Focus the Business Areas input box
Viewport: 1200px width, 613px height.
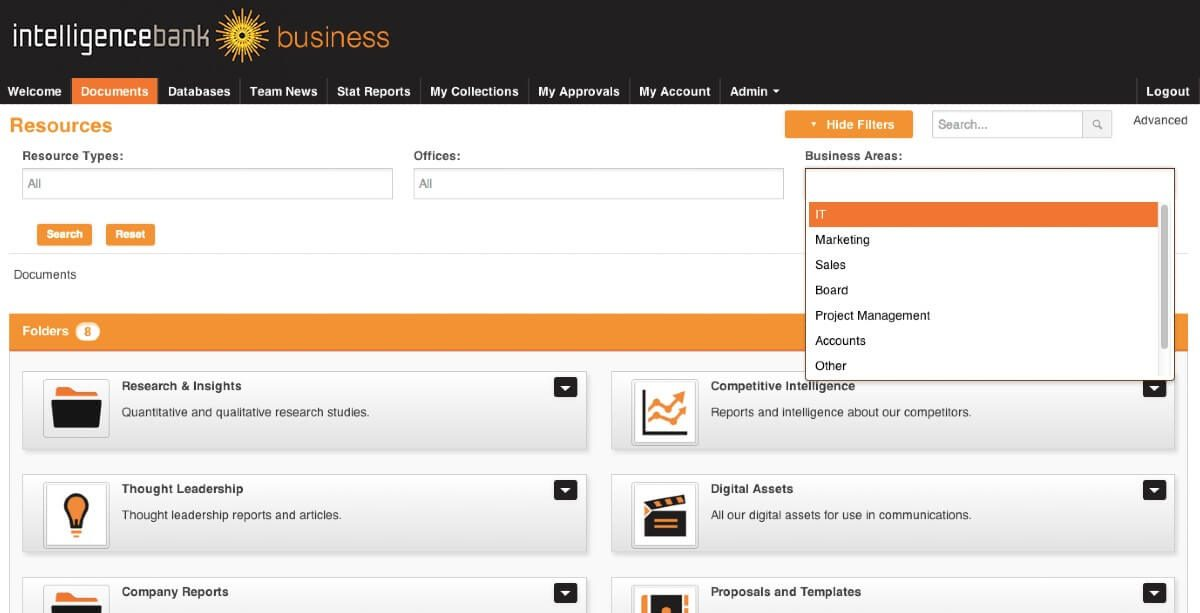coord(989,184)
